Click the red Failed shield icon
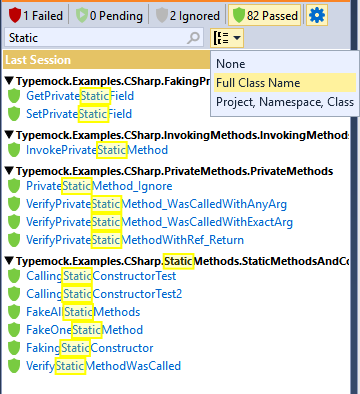Viewport: 360px width, 394px height. tap(15, 15)
